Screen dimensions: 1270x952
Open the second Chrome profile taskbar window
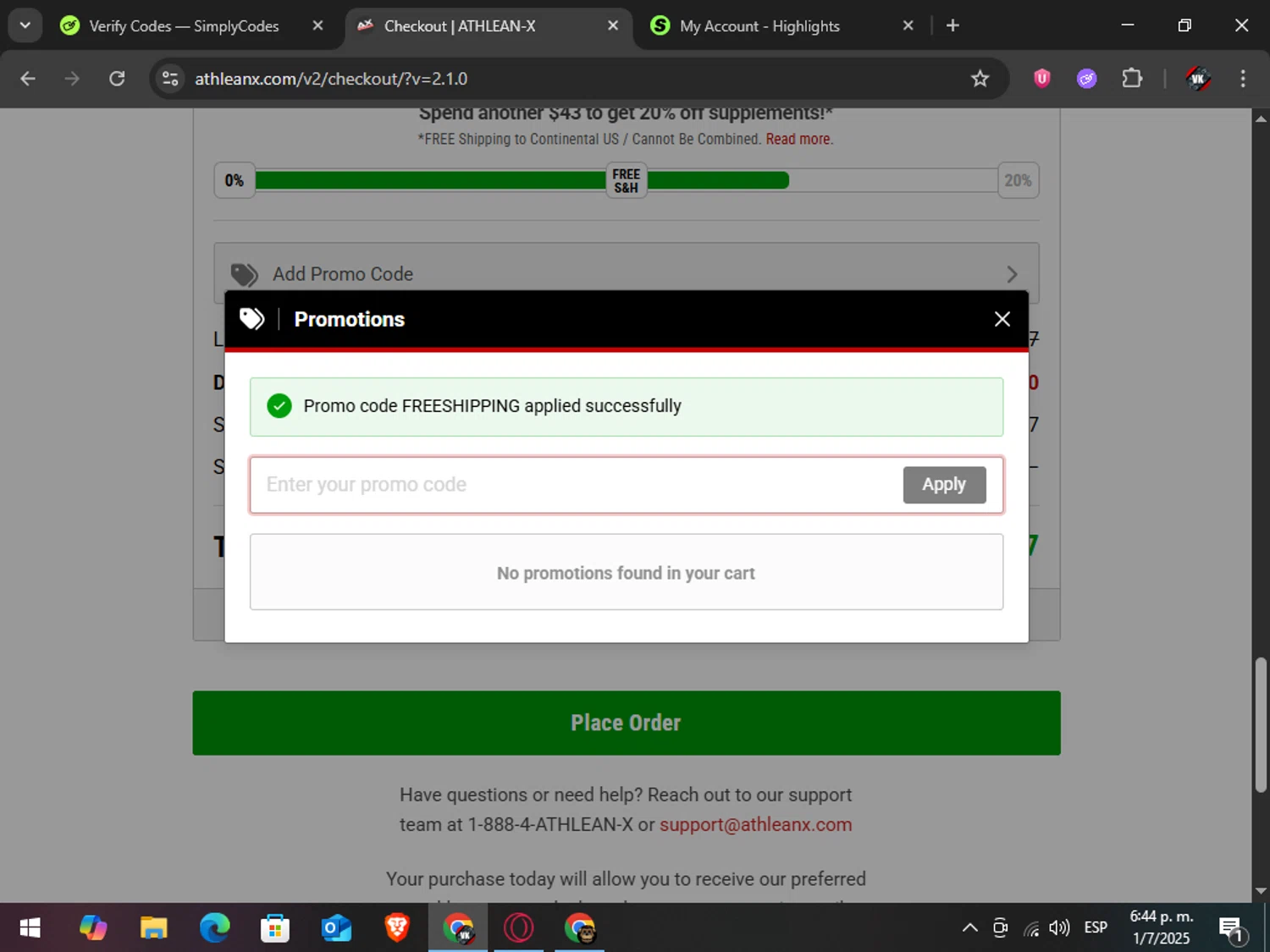pyautogui.click(x=580, y=928)
